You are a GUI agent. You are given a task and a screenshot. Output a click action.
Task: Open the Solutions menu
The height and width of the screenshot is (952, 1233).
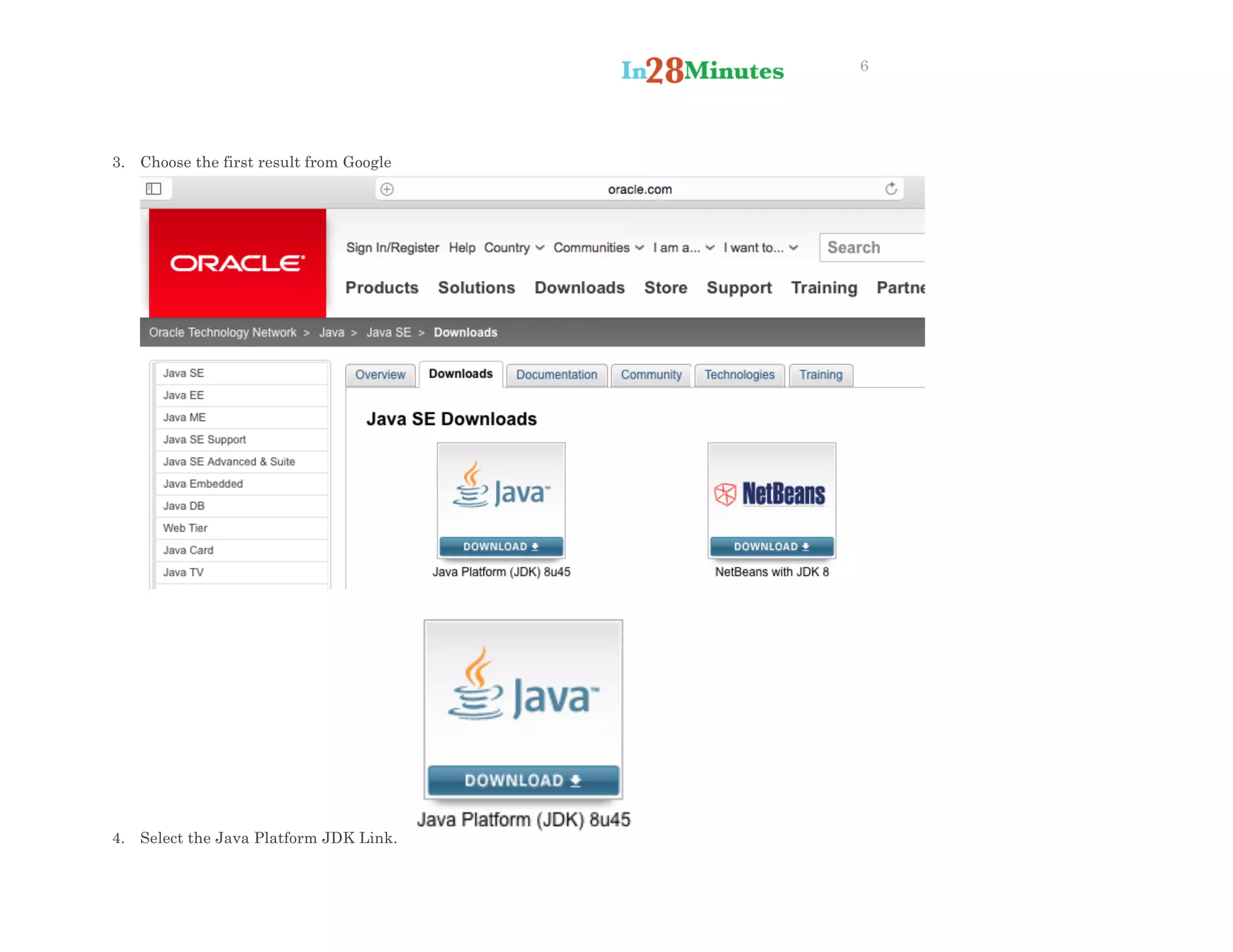(476, 288)
